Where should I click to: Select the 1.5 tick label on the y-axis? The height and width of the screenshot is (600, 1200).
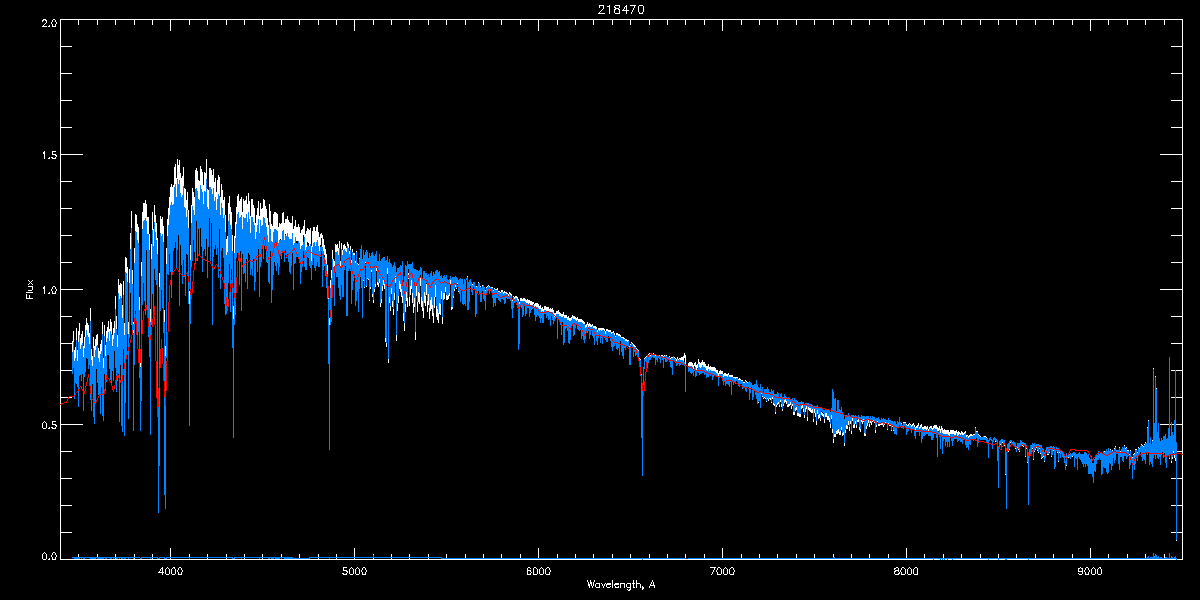[x=48, y=155]
